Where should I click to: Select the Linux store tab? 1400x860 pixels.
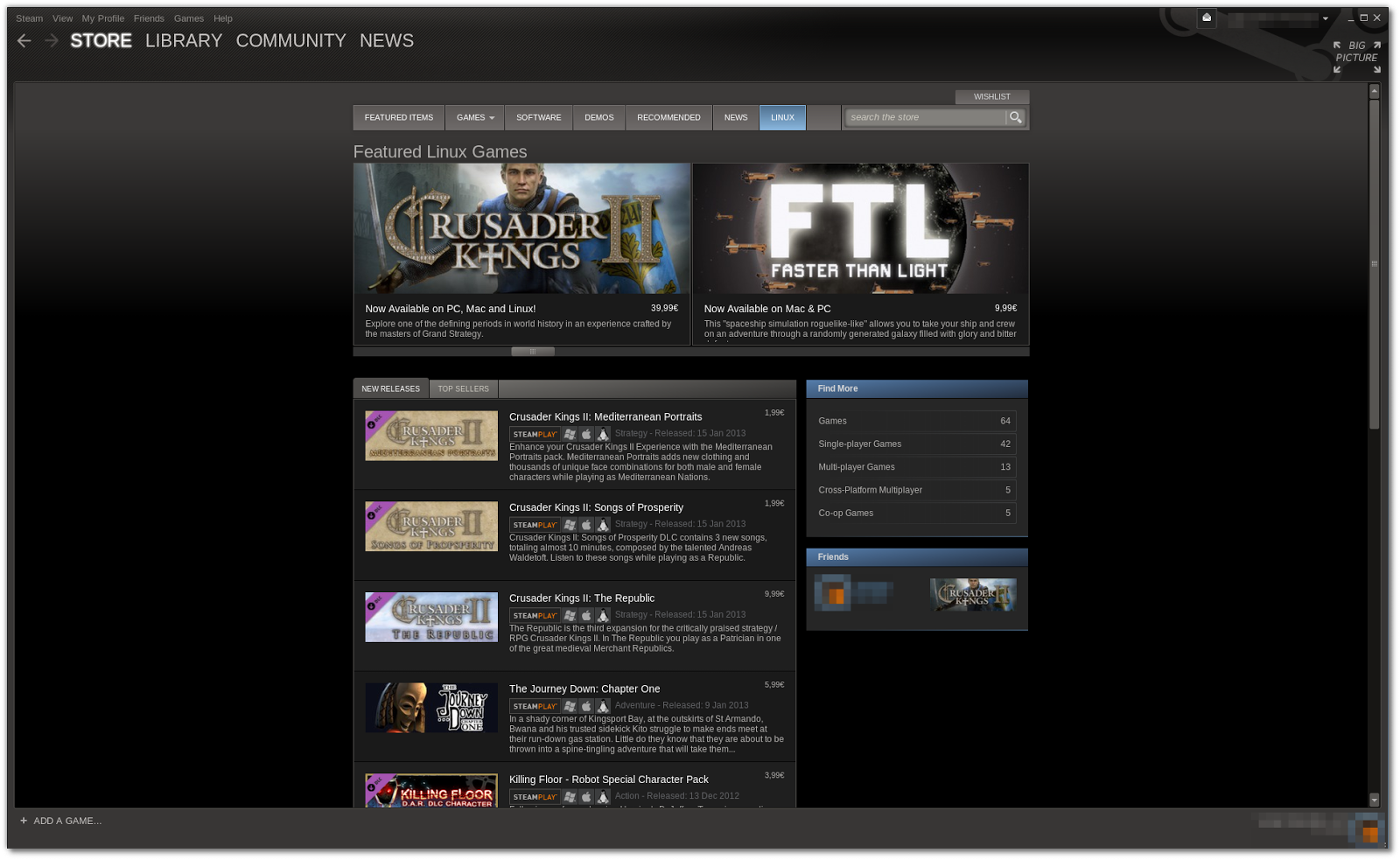coord(781,116)
